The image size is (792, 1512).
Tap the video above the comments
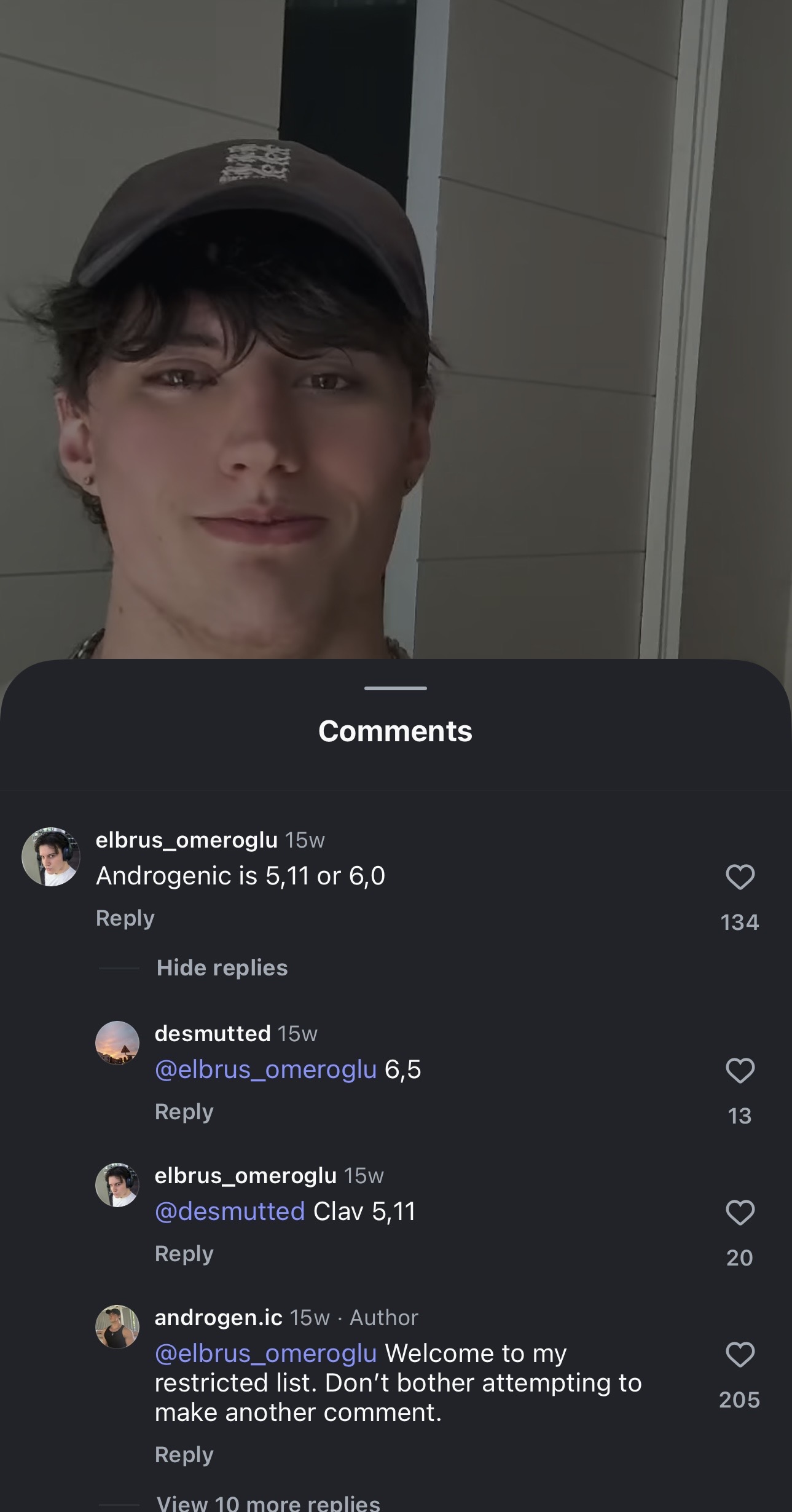(396, 326)
